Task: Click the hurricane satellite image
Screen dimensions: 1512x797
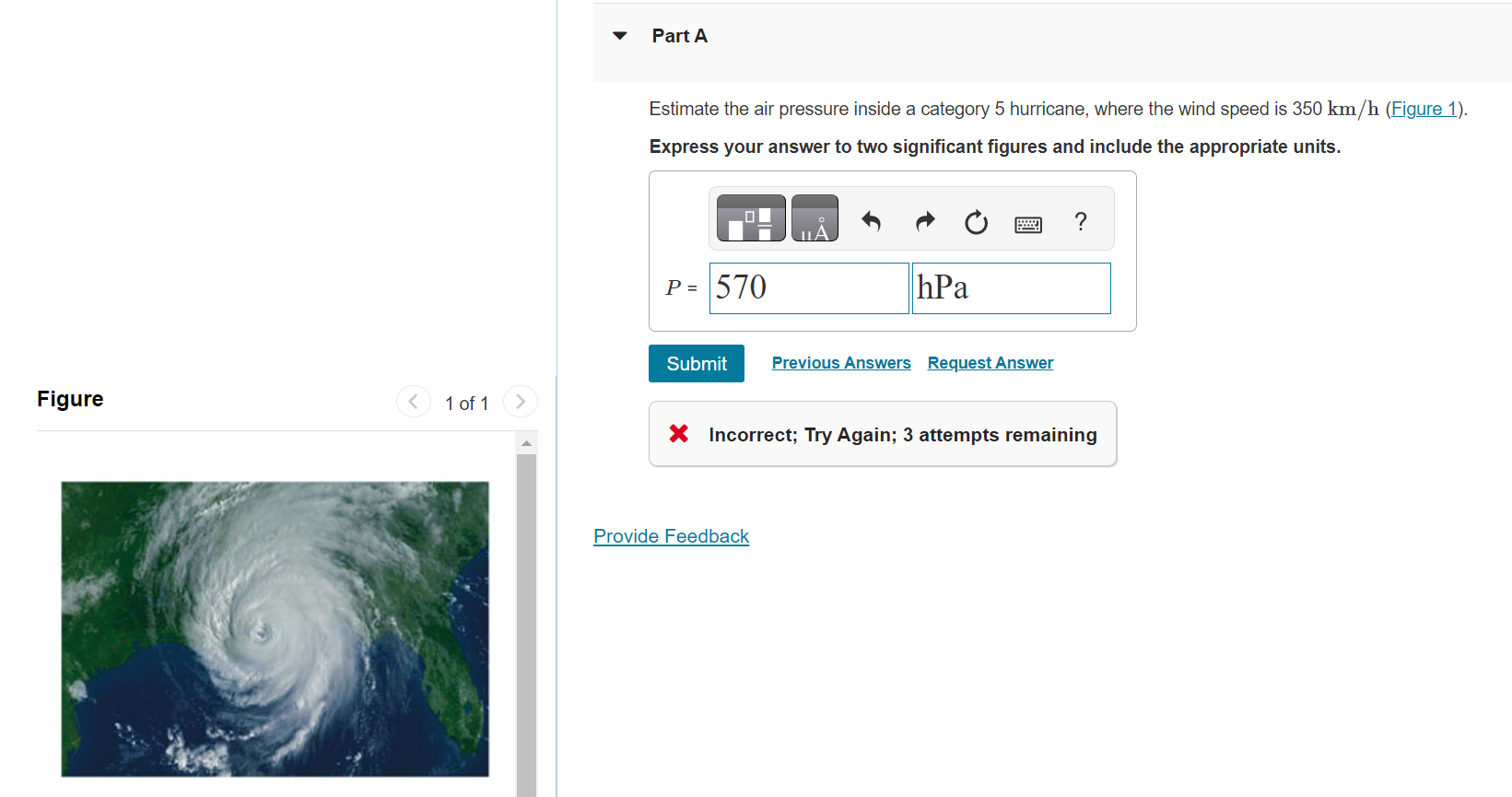Action: [x=275, y=629]
